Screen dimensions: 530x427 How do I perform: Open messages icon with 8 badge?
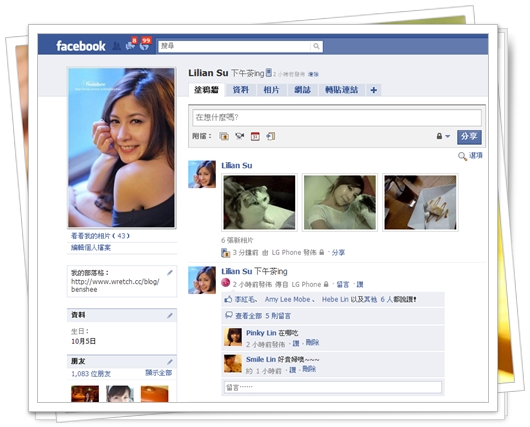[131, 44]
